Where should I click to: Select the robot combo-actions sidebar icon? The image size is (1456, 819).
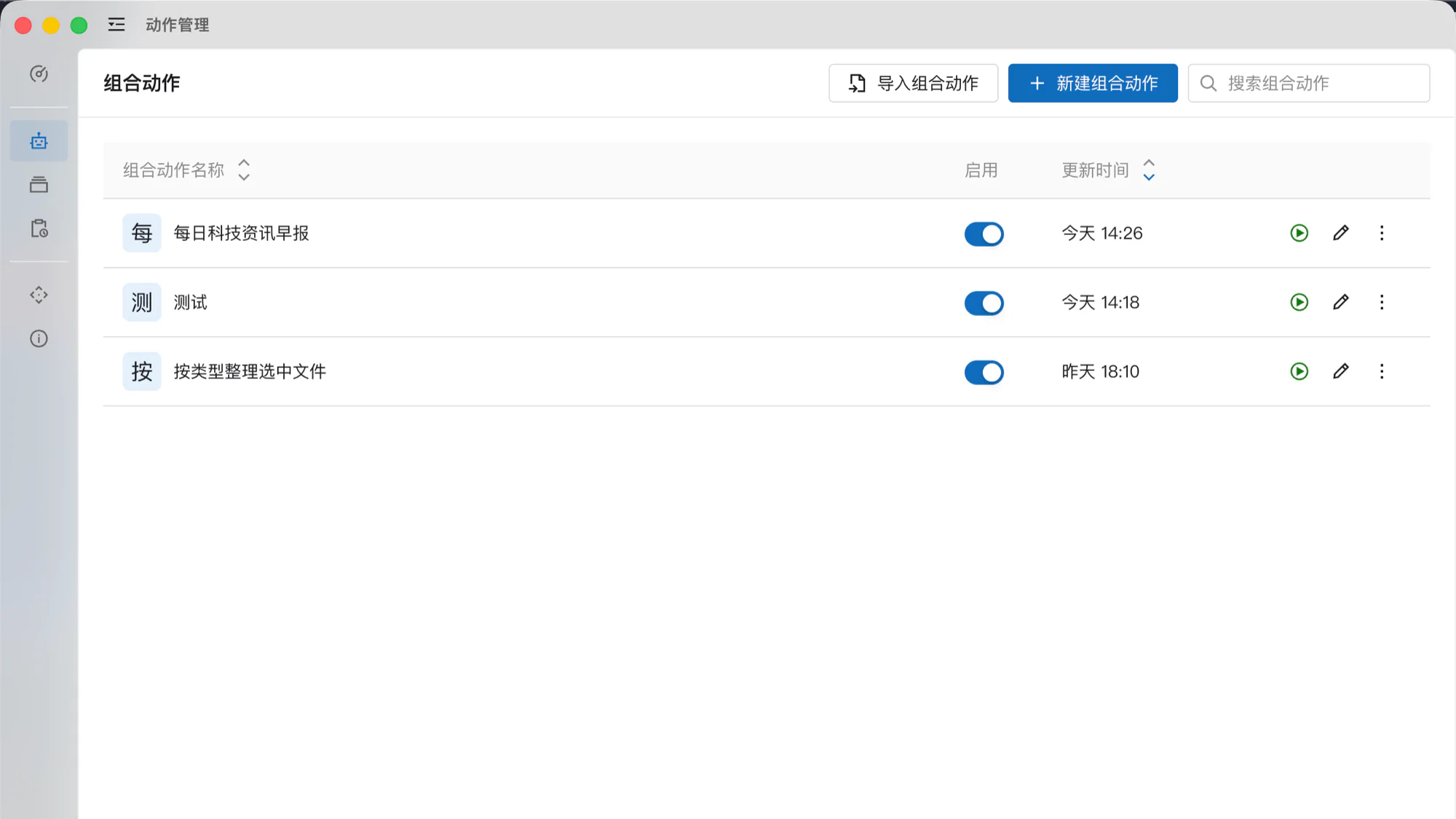point(39,141)
